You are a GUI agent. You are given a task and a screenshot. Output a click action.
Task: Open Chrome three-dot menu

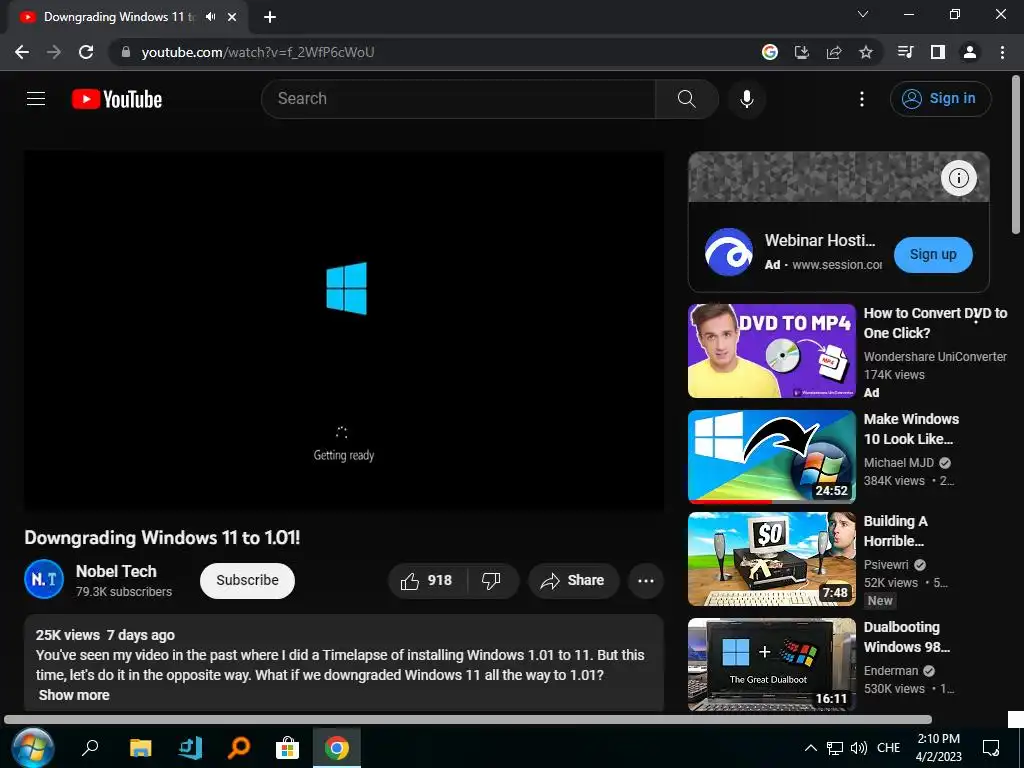pyautogui.click(x=1002, y=52)
